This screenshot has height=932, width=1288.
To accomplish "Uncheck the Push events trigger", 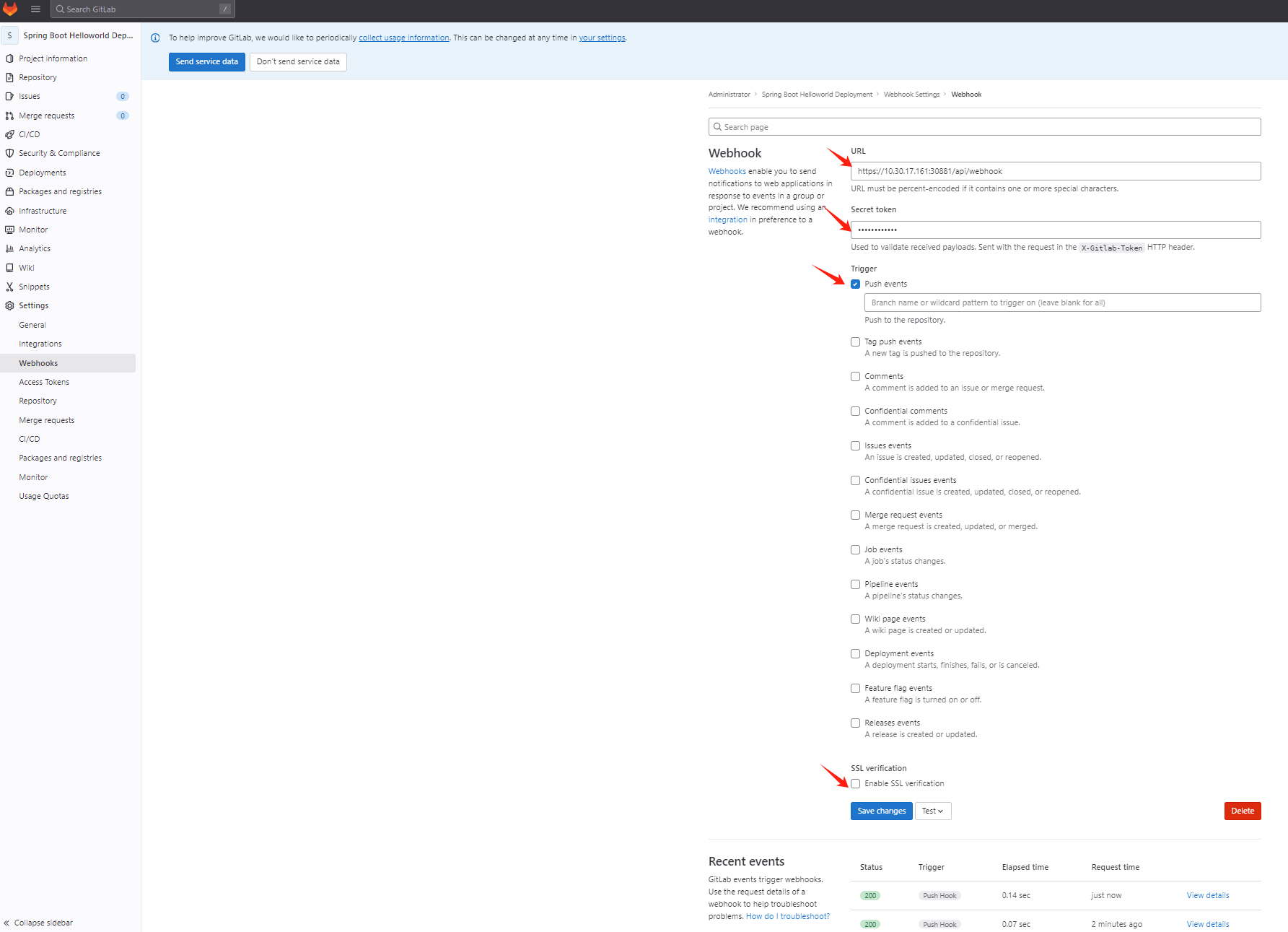I will coord(855,284).
